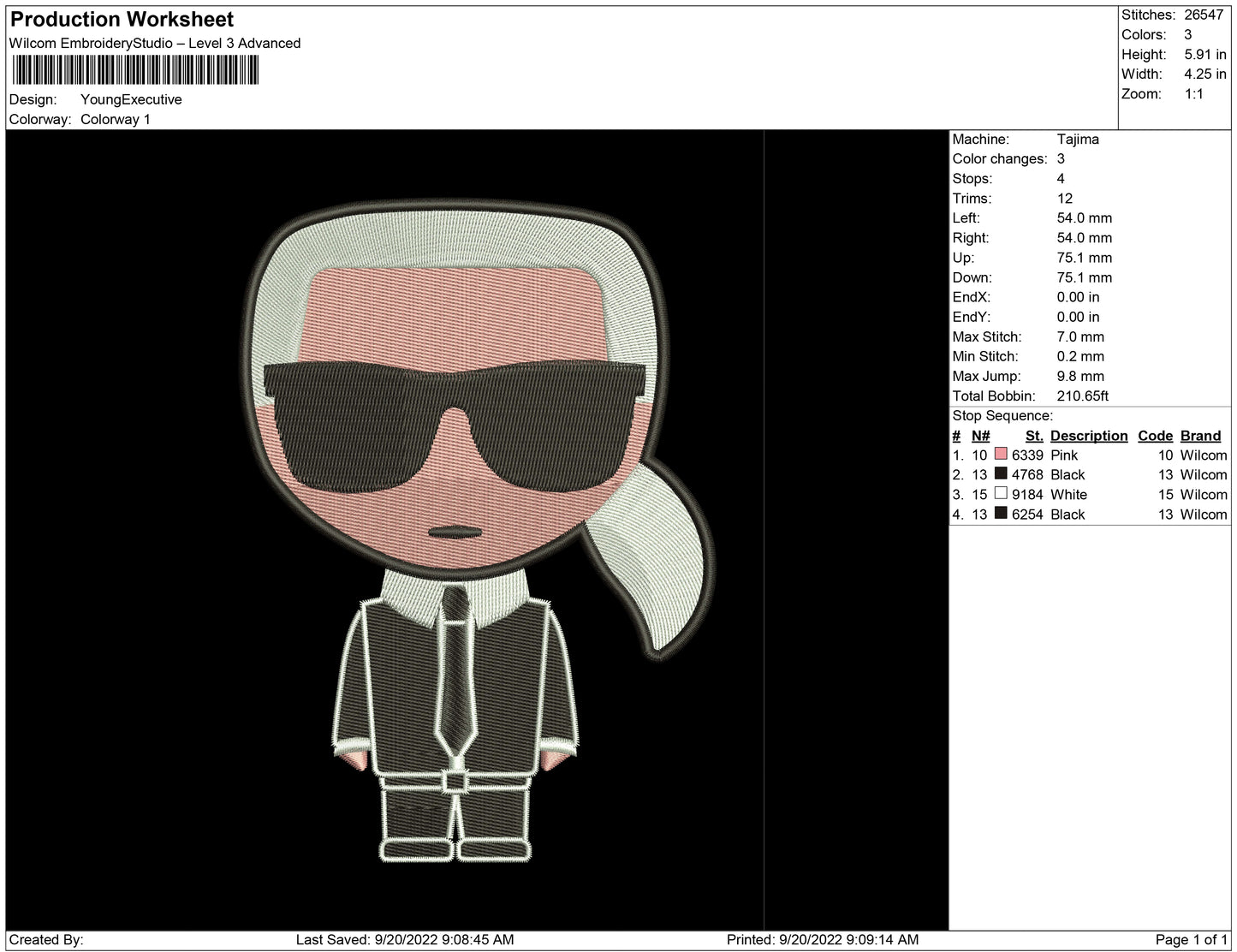Image resolution: width=1237 pixels, height=952 pixels.
Task: Select the black swatch for stop 4
Action: click(1000, 514)
